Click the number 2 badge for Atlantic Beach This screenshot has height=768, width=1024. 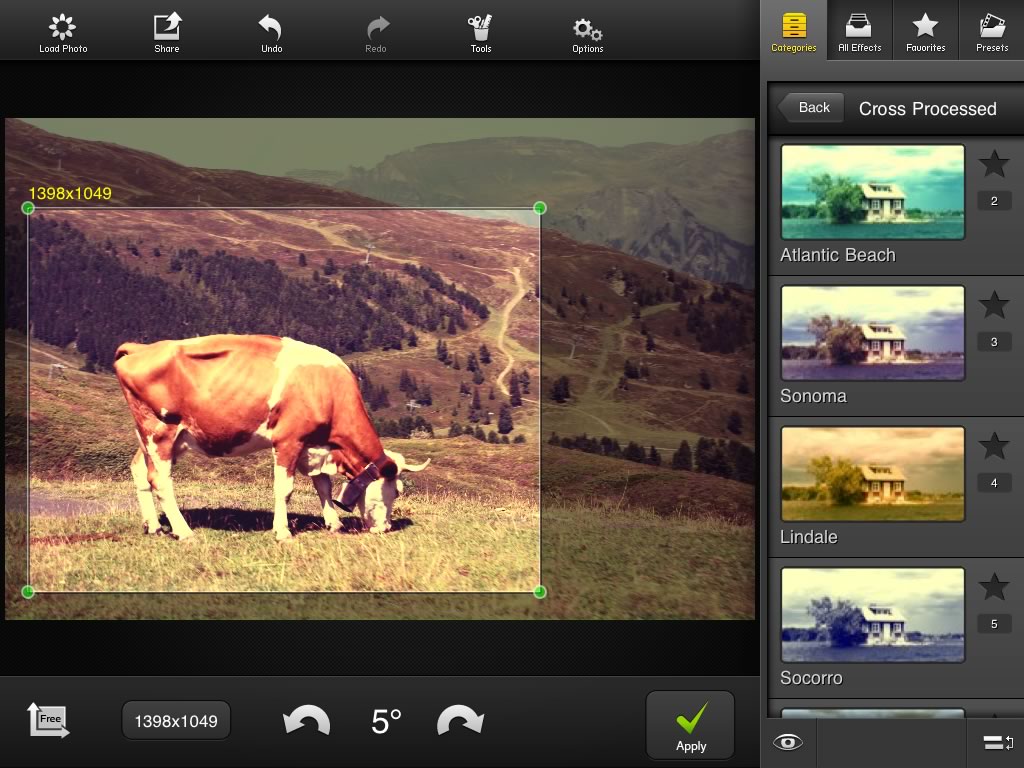click(x=994, y=200)
